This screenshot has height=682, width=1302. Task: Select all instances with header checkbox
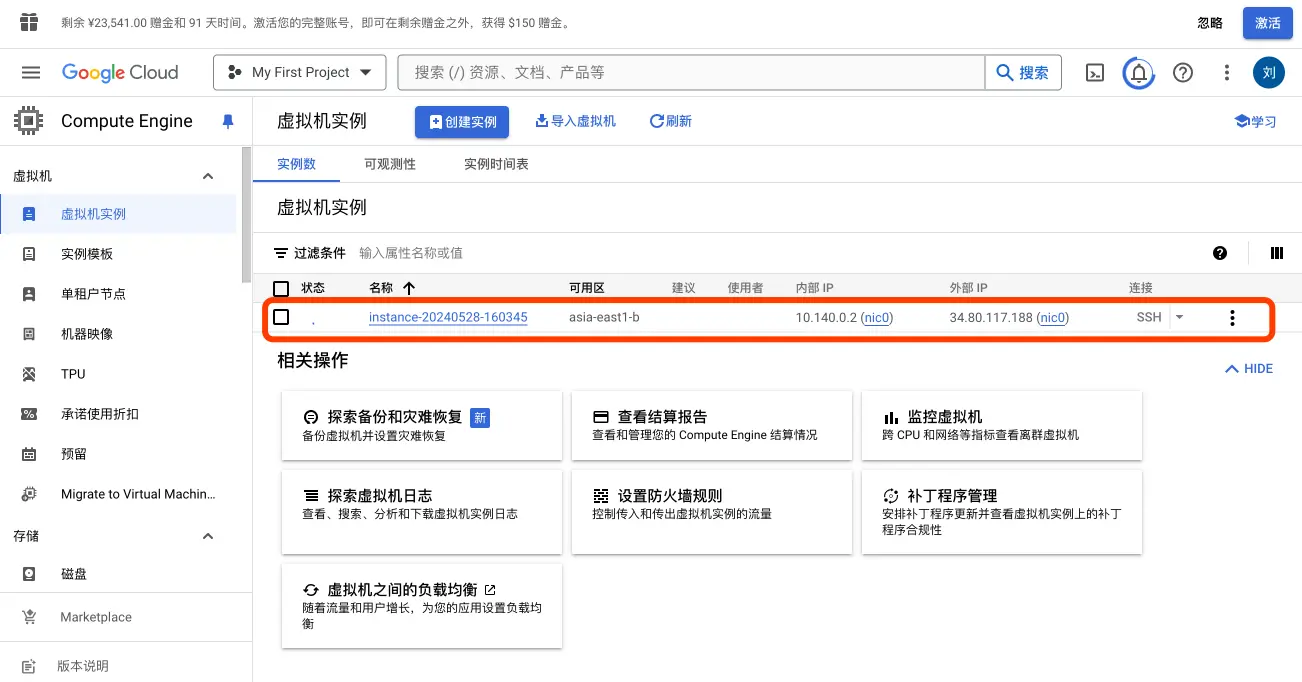(281, 289)
